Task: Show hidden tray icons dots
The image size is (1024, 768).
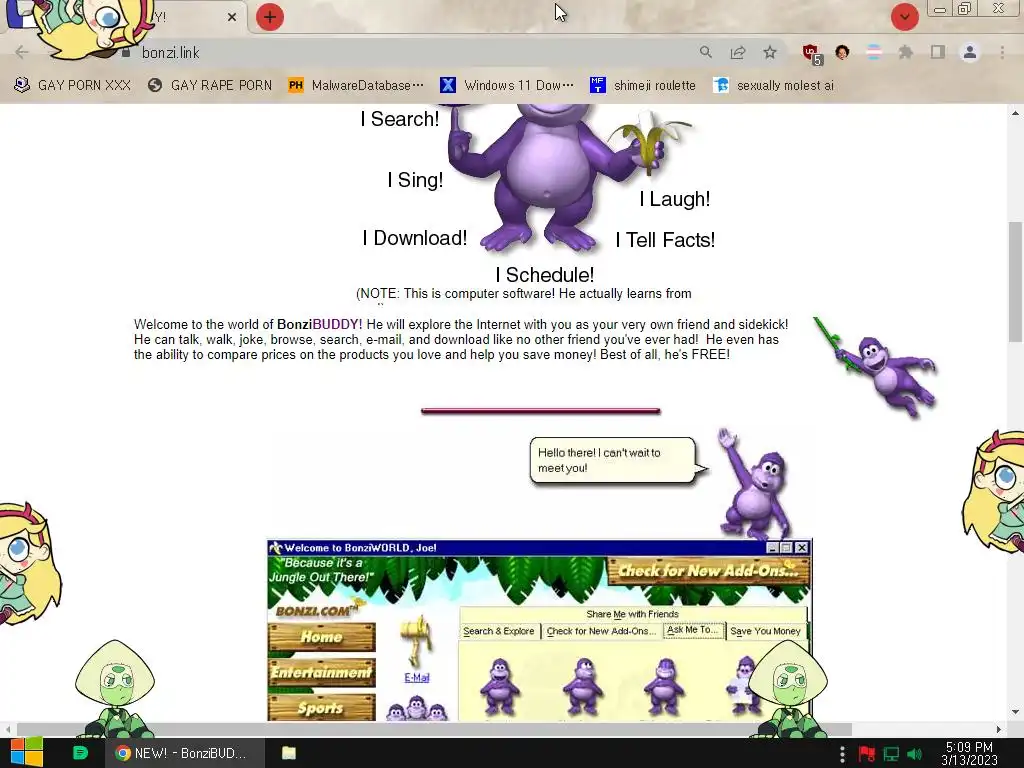Action: (x=842, y=754)
